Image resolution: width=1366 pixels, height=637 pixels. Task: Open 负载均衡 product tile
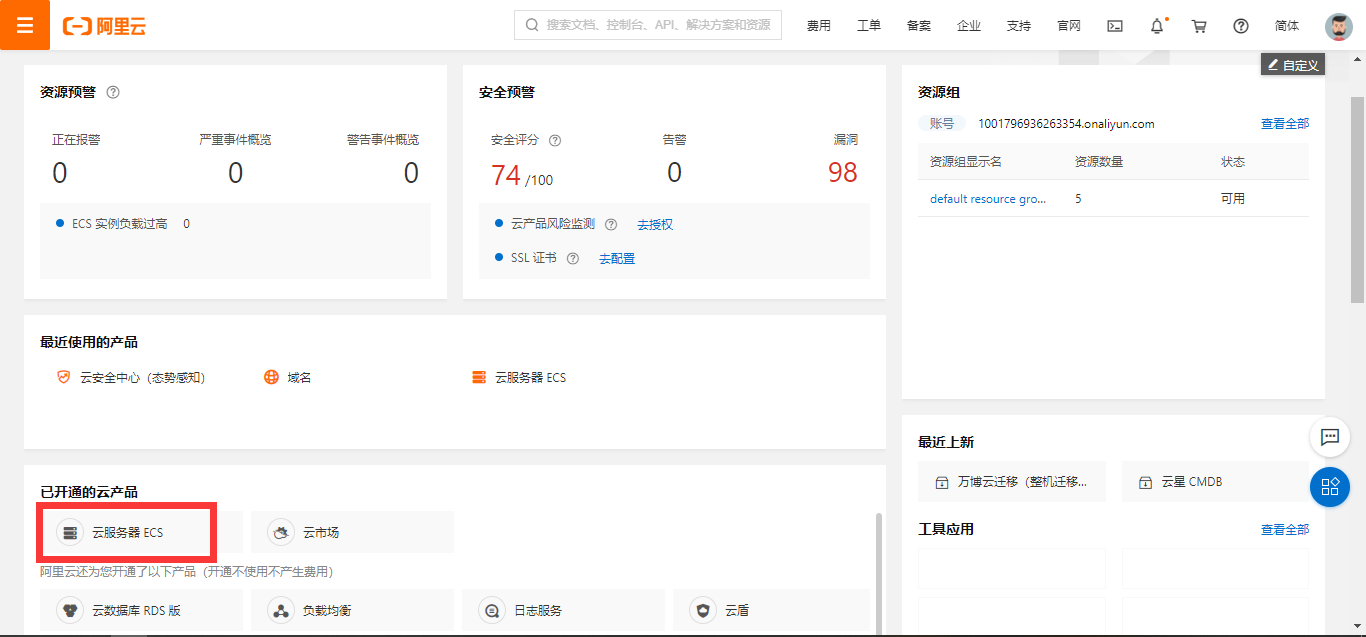pyautogui.click(x=352, y=610)
